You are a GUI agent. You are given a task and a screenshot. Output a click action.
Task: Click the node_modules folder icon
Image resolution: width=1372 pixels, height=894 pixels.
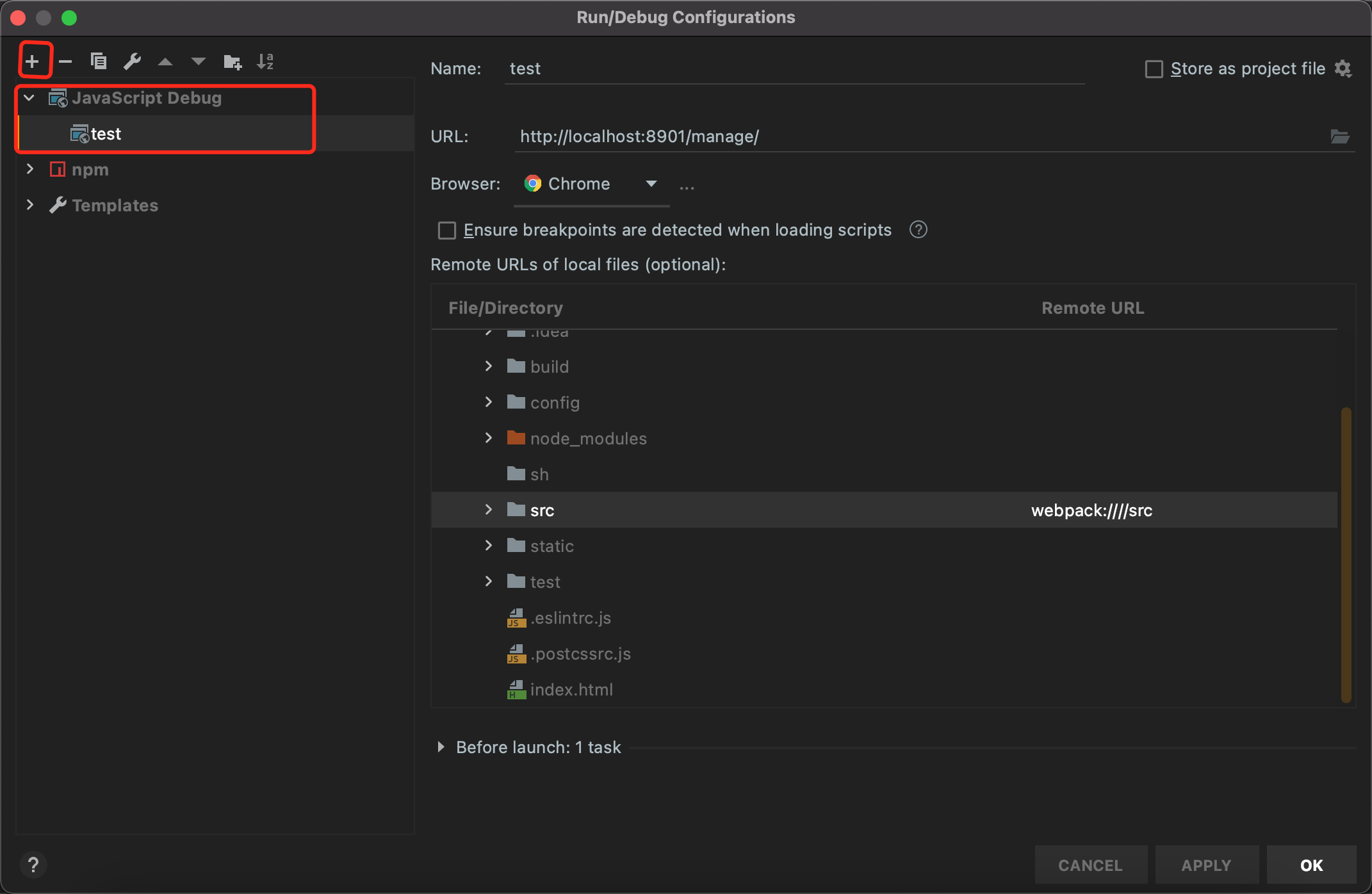(x=516, y=438)
